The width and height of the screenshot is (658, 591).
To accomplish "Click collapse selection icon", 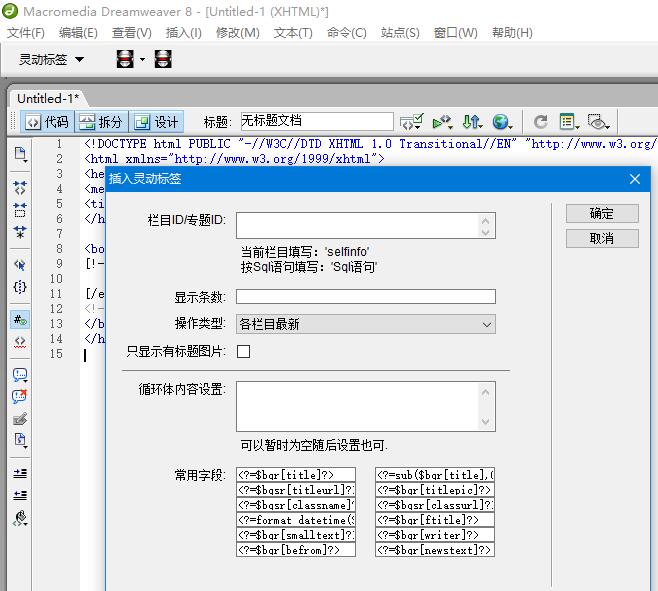I will pos(20,209).
